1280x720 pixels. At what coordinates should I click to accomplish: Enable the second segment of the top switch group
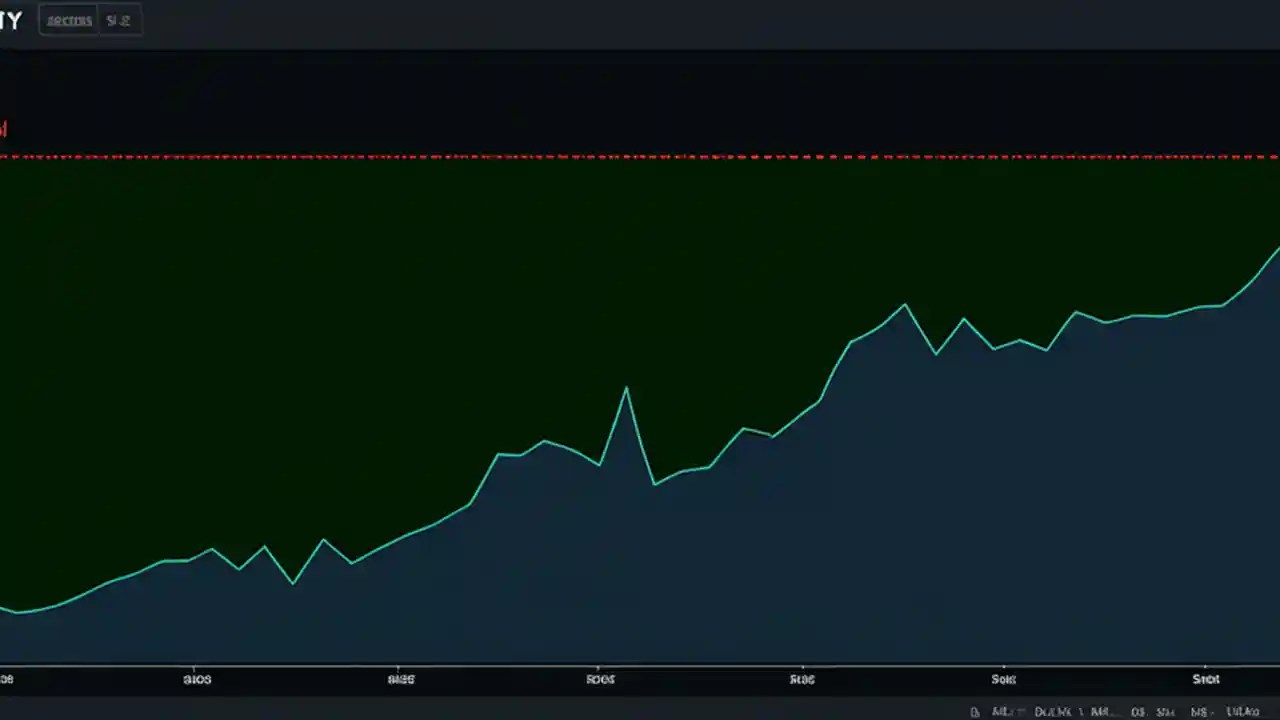click(x=118, y=20)
